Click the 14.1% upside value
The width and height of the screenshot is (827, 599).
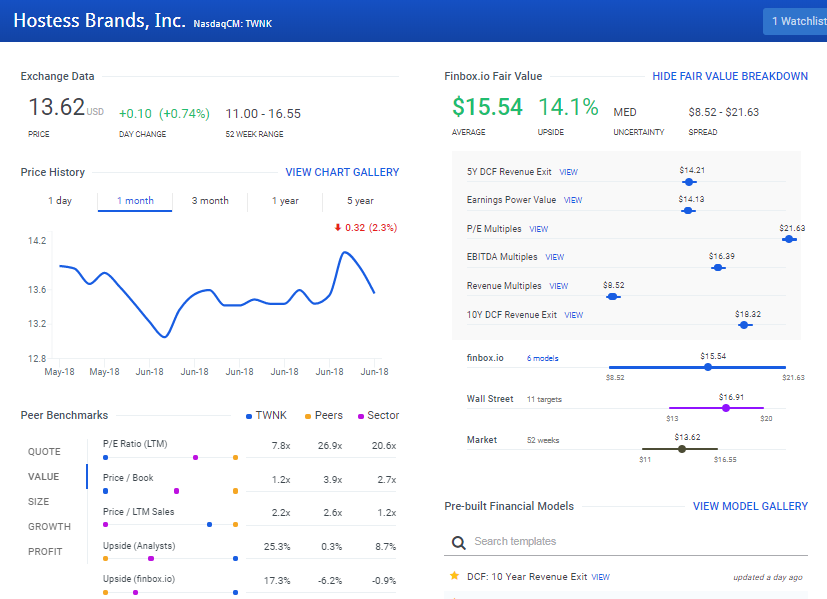(568, 107)
